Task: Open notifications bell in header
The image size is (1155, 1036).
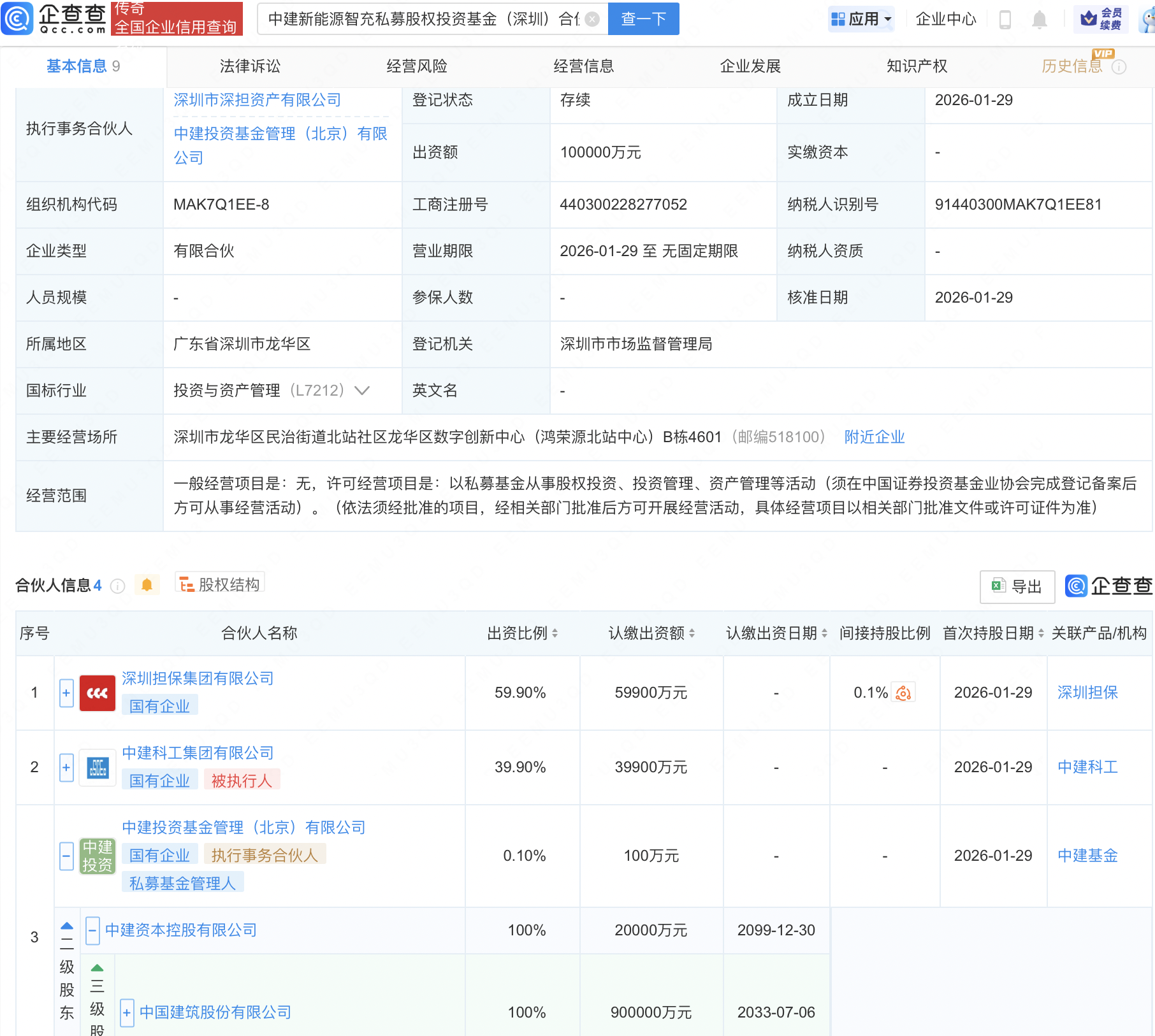Action: 1039,20
